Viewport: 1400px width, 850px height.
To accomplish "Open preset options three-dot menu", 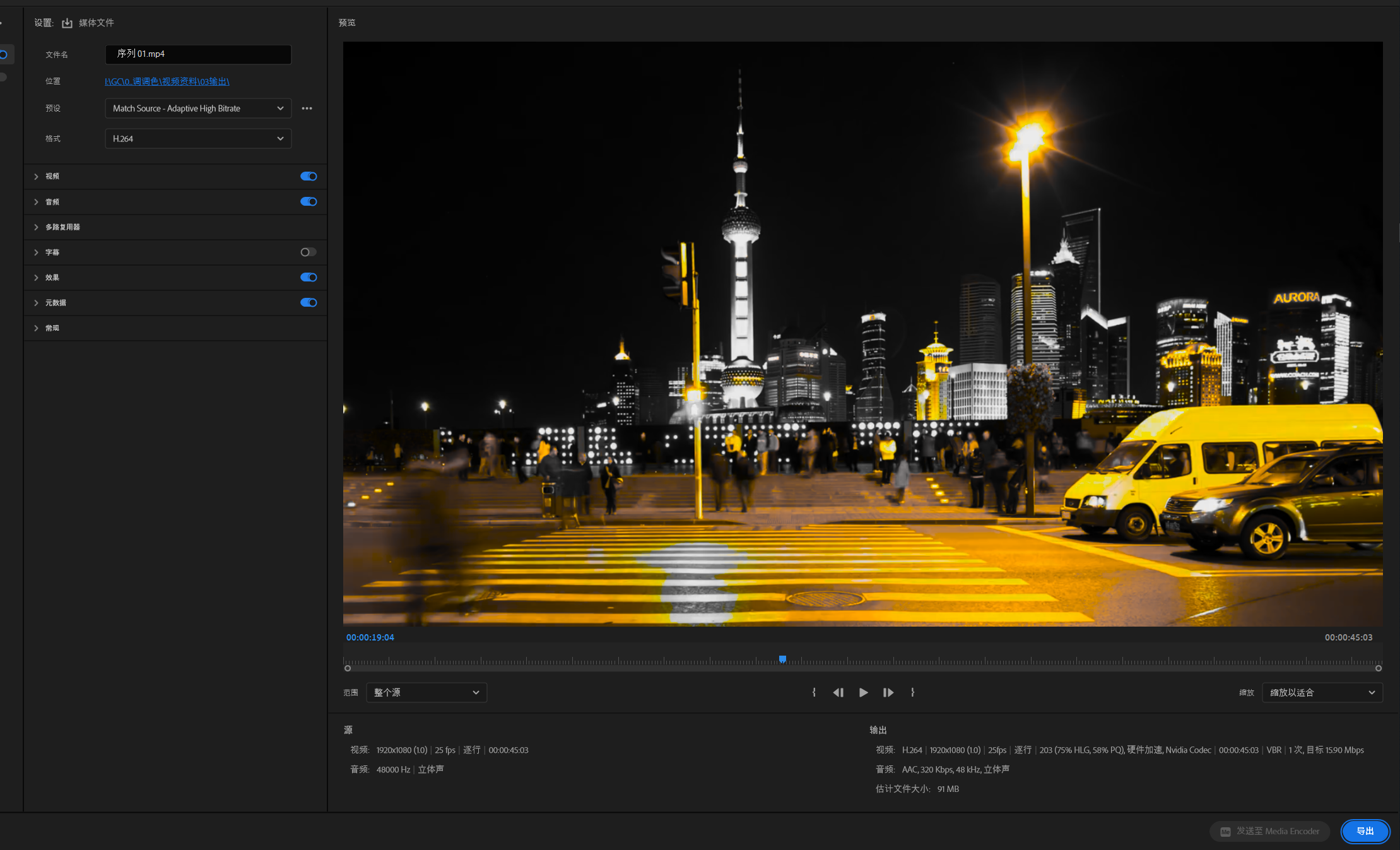I will tap(307, 109).
